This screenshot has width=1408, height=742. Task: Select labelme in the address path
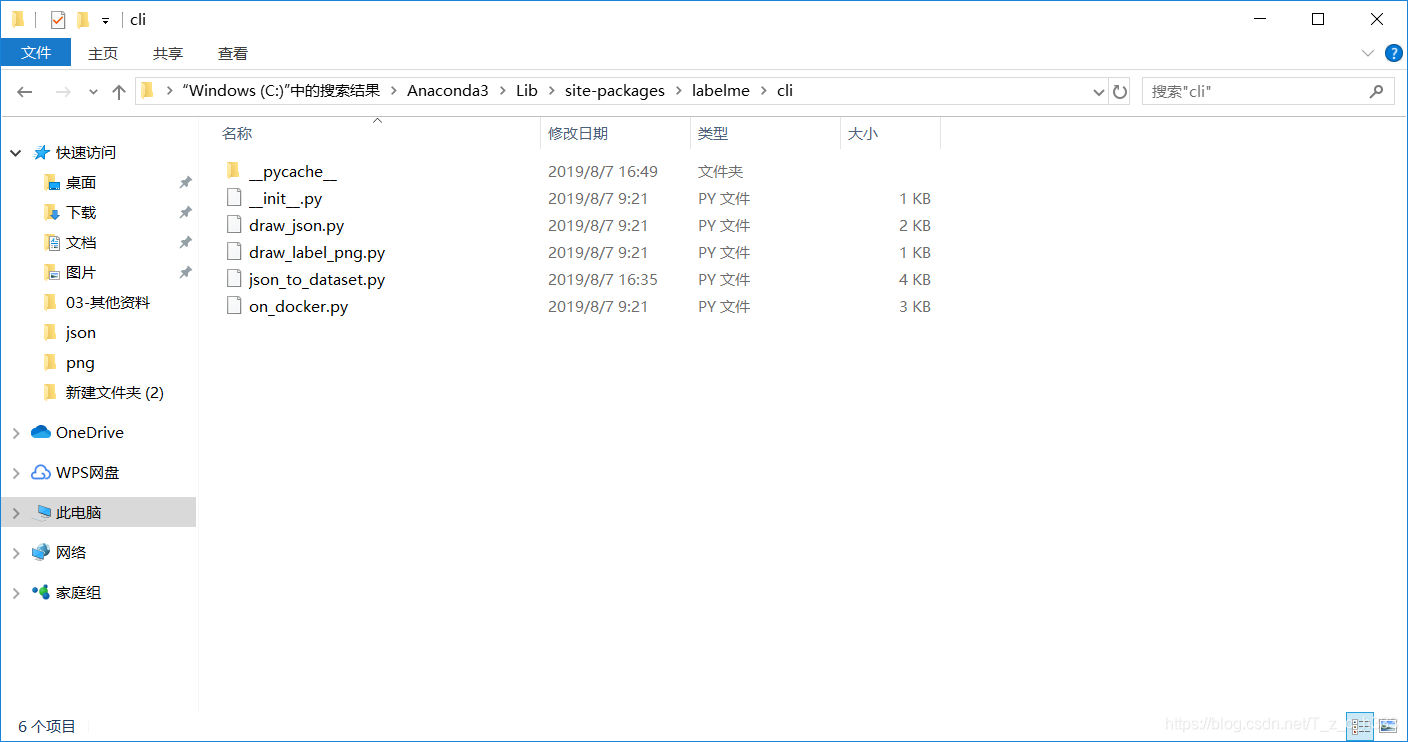pos(720,90)
